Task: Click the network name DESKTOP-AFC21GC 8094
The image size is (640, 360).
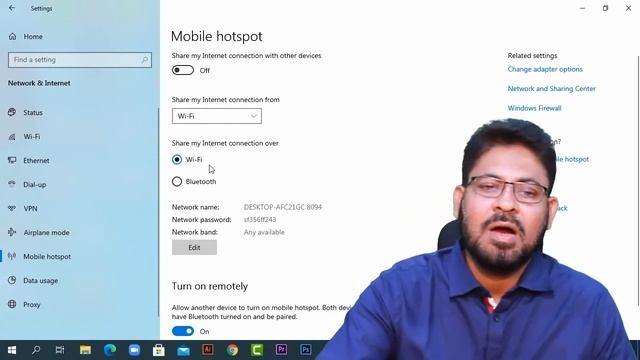Action: coord(283,207)
